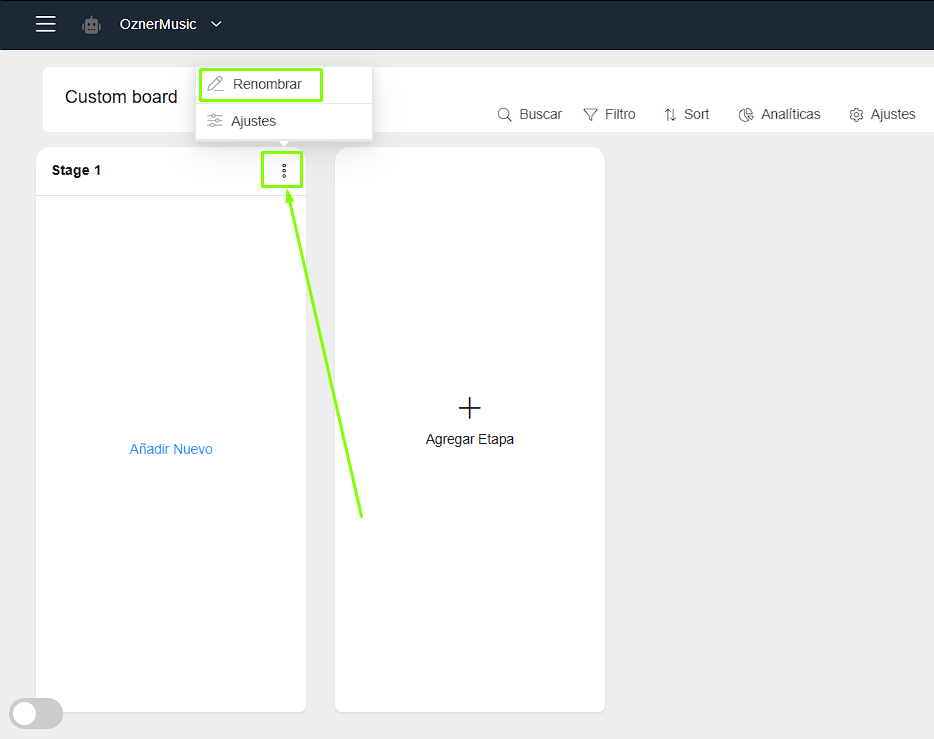Click the pencil icon beside Renombrar
Viewport: 934px width, 739px height.
(215, 84)
